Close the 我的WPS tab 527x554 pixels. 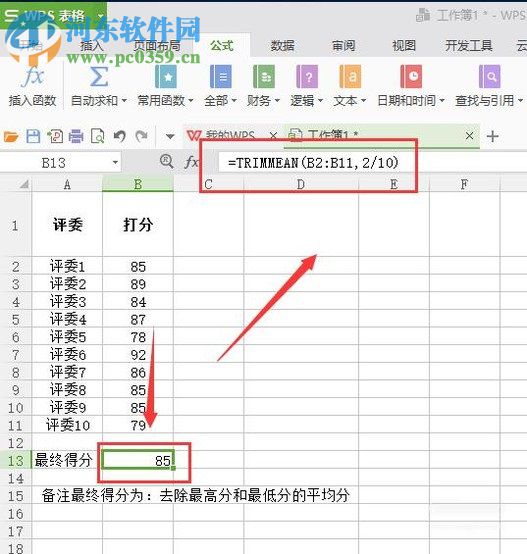pyautogui.click(x=273, y=136)
